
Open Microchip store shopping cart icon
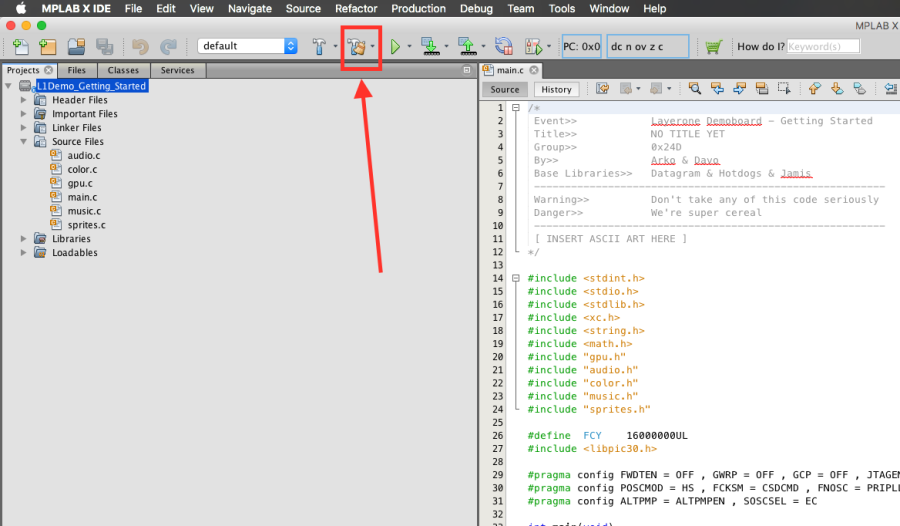713,46
